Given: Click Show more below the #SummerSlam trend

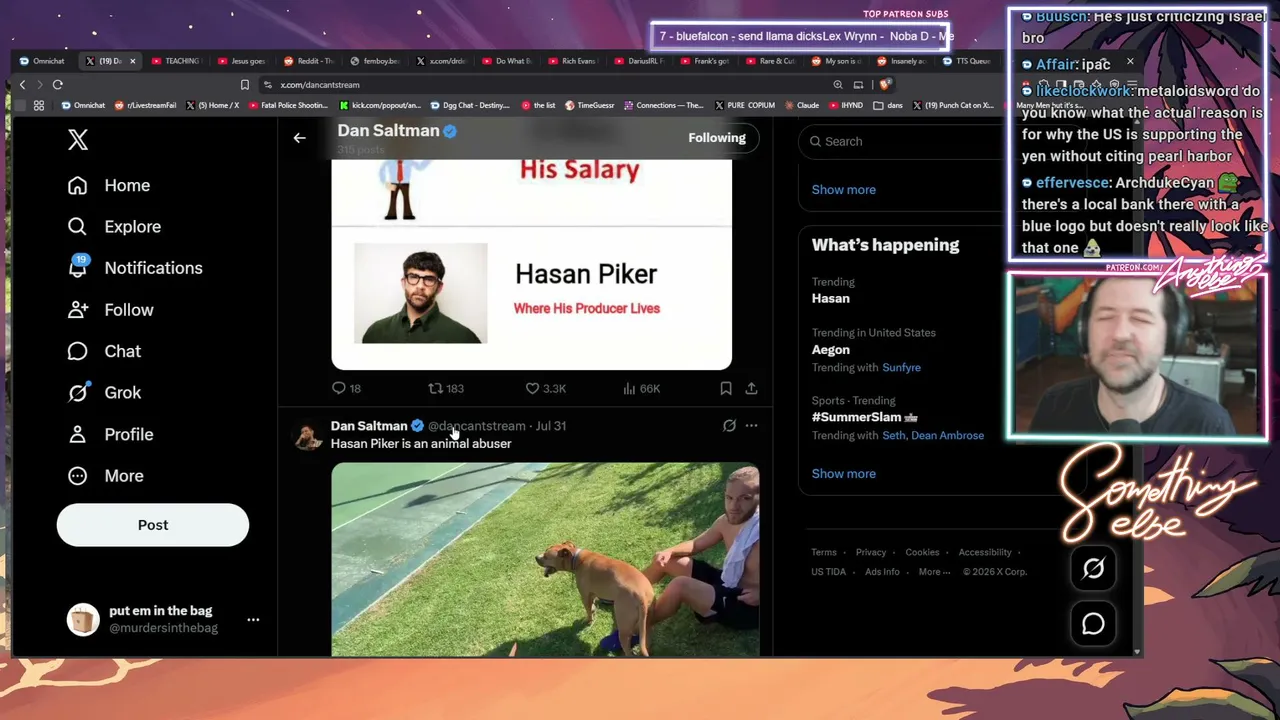Looking at the screenshot, I should click(x=844, y=474).
